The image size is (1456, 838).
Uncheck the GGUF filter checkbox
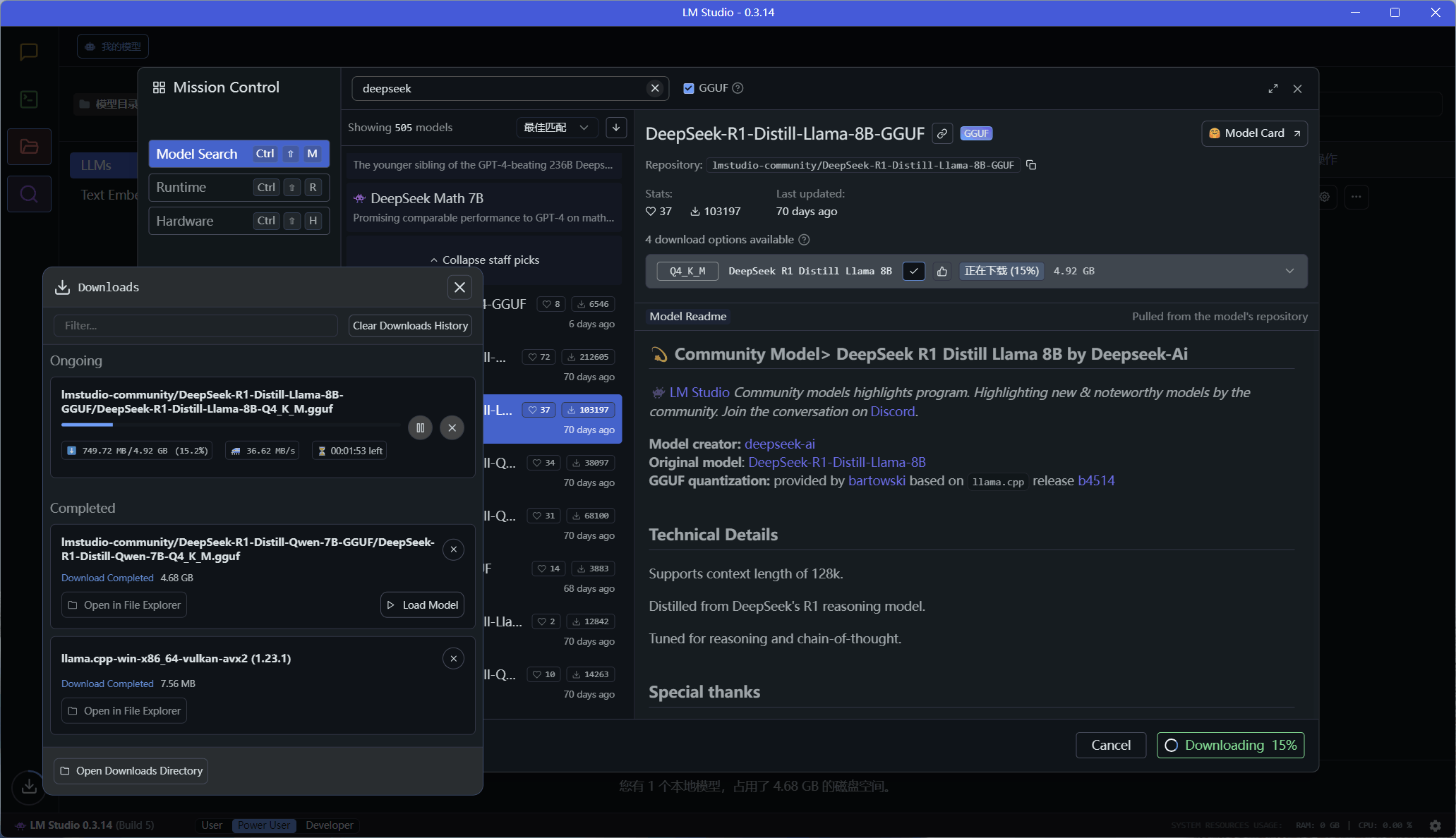pos(689,88)
